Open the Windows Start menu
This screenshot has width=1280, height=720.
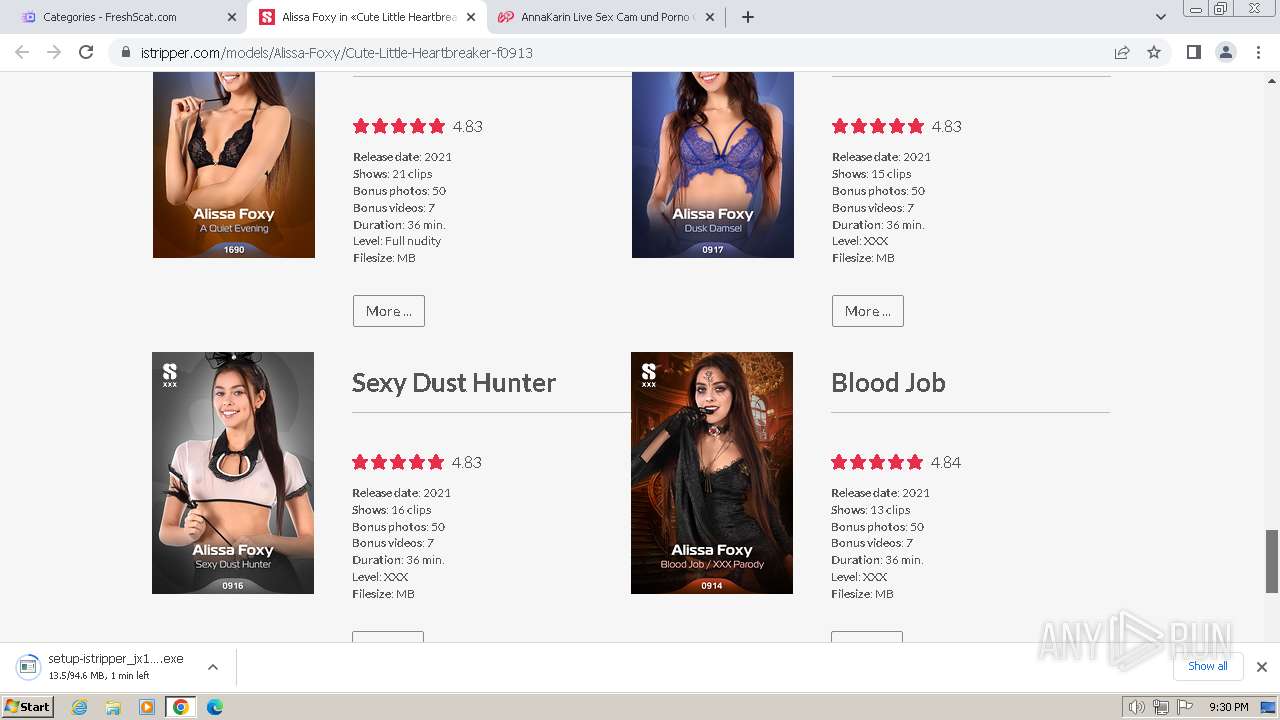[27, 706]
